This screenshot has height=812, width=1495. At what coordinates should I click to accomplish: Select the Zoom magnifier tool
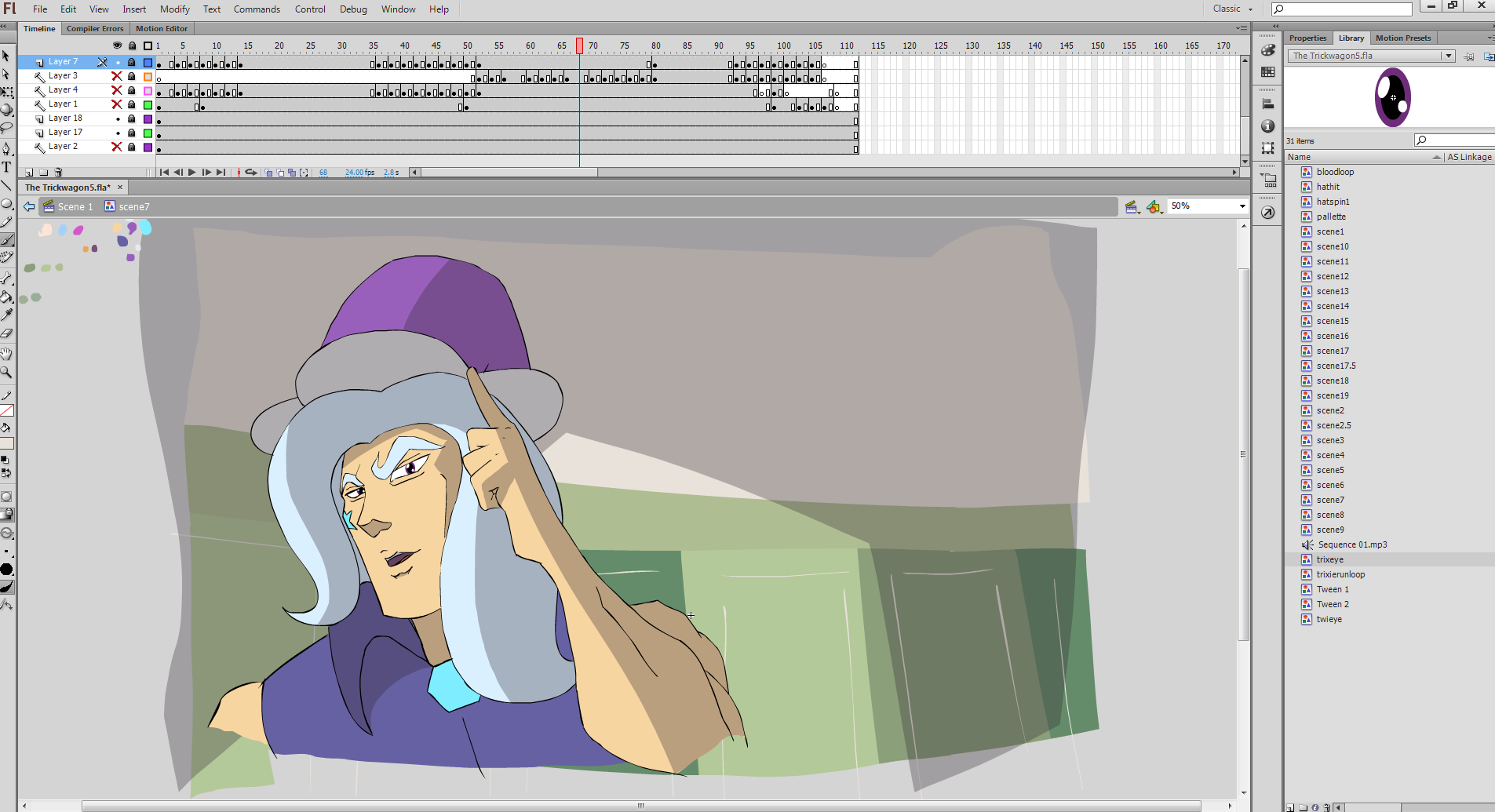click(6, 373)
